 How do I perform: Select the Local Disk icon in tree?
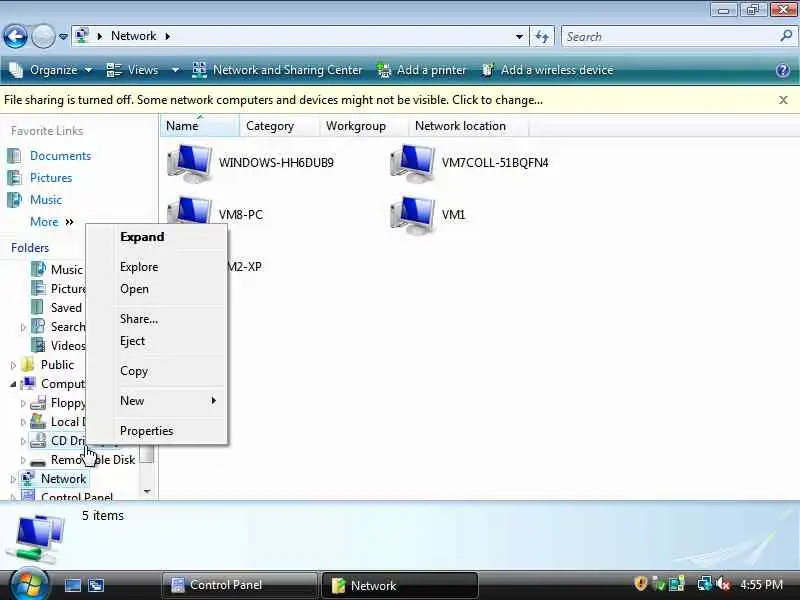(x=38, y=421)
